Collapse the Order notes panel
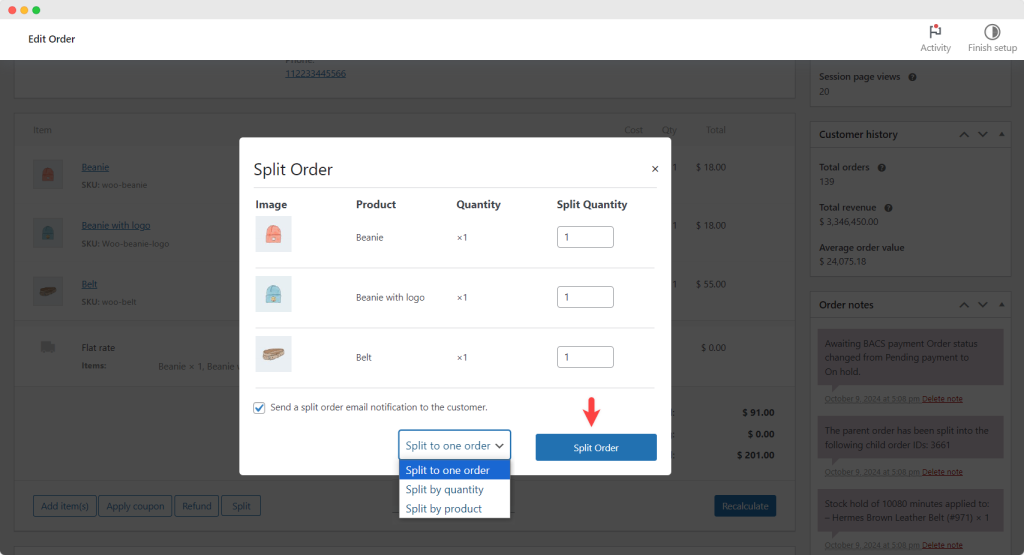This screenshot has width=1024, height=555. pyautogui.click(x=1002, y=305)
